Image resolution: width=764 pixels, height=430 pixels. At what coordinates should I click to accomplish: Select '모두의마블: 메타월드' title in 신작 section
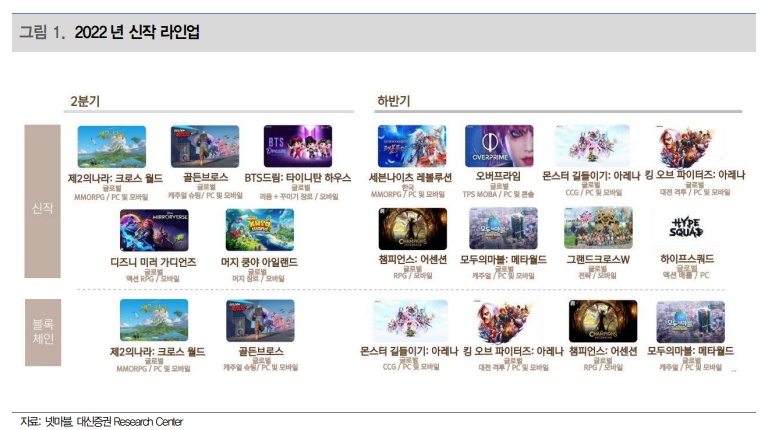pyautogui.click(x=503, y=260)
